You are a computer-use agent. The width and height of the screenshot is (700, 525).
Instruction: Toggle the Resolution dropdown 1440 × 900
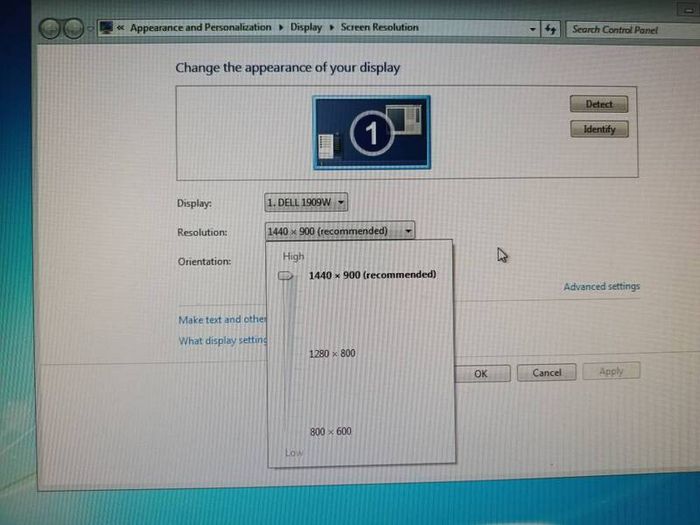coord(340,231)
